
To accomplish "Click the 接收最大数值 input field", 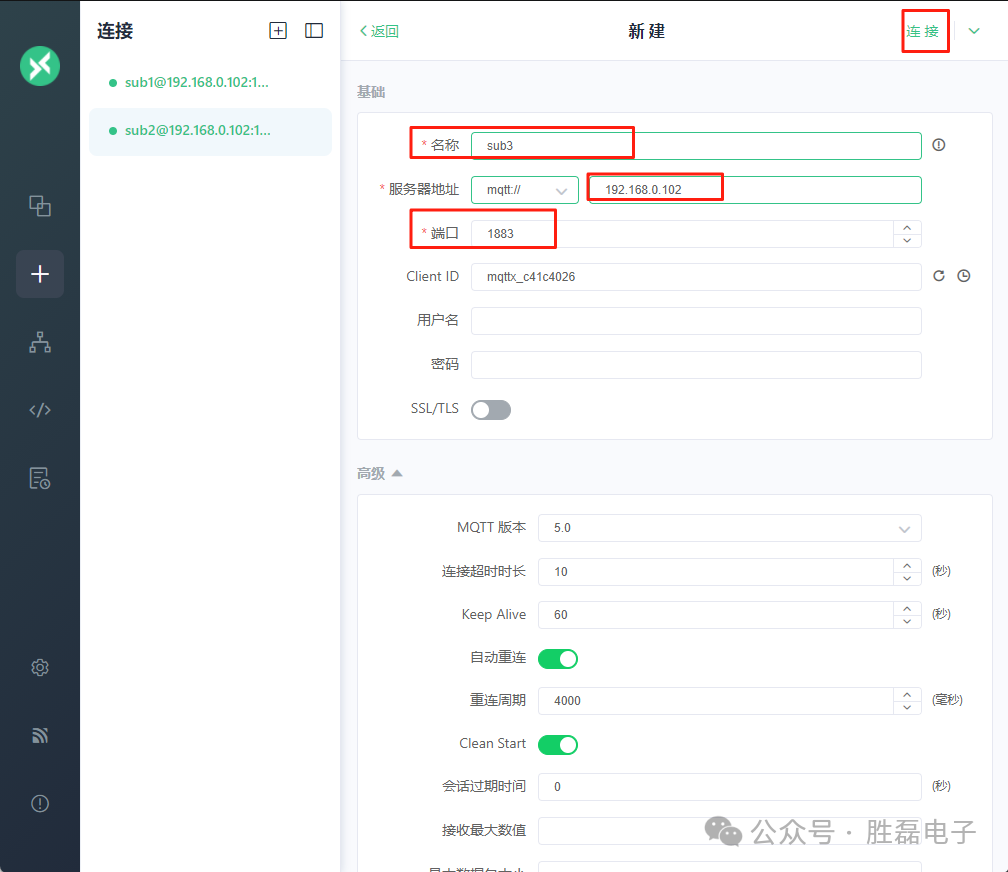I will pyautogui.click(x=730, y=831).
